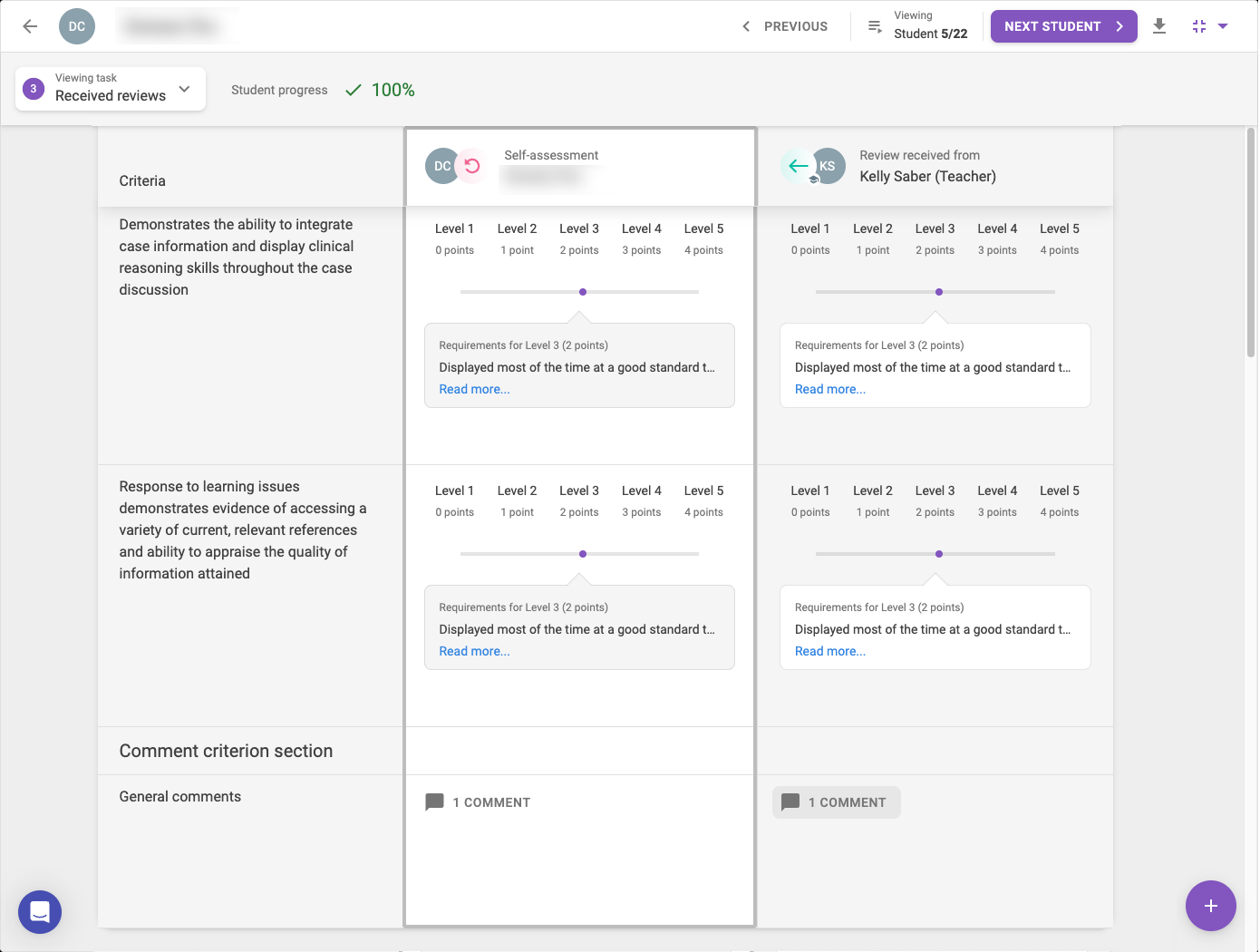
Task: Read more for self-assessment learning issues criterion
Action: 474,651
